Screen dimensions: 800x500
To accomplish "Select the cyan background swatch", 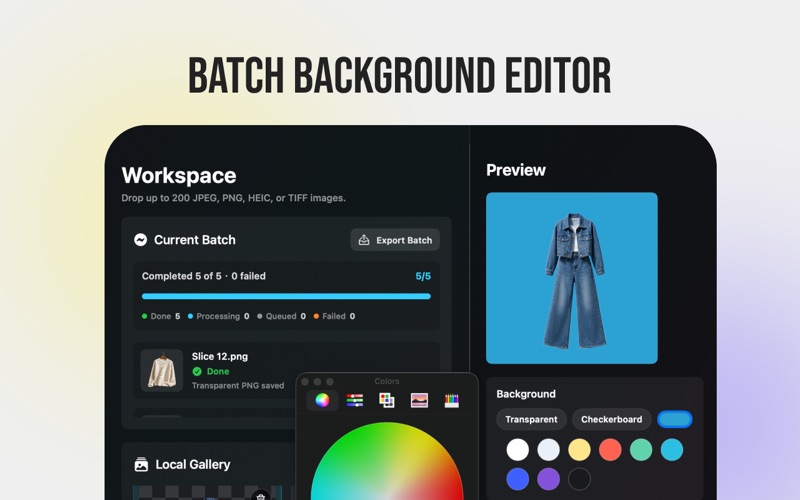I will (672, 450).
